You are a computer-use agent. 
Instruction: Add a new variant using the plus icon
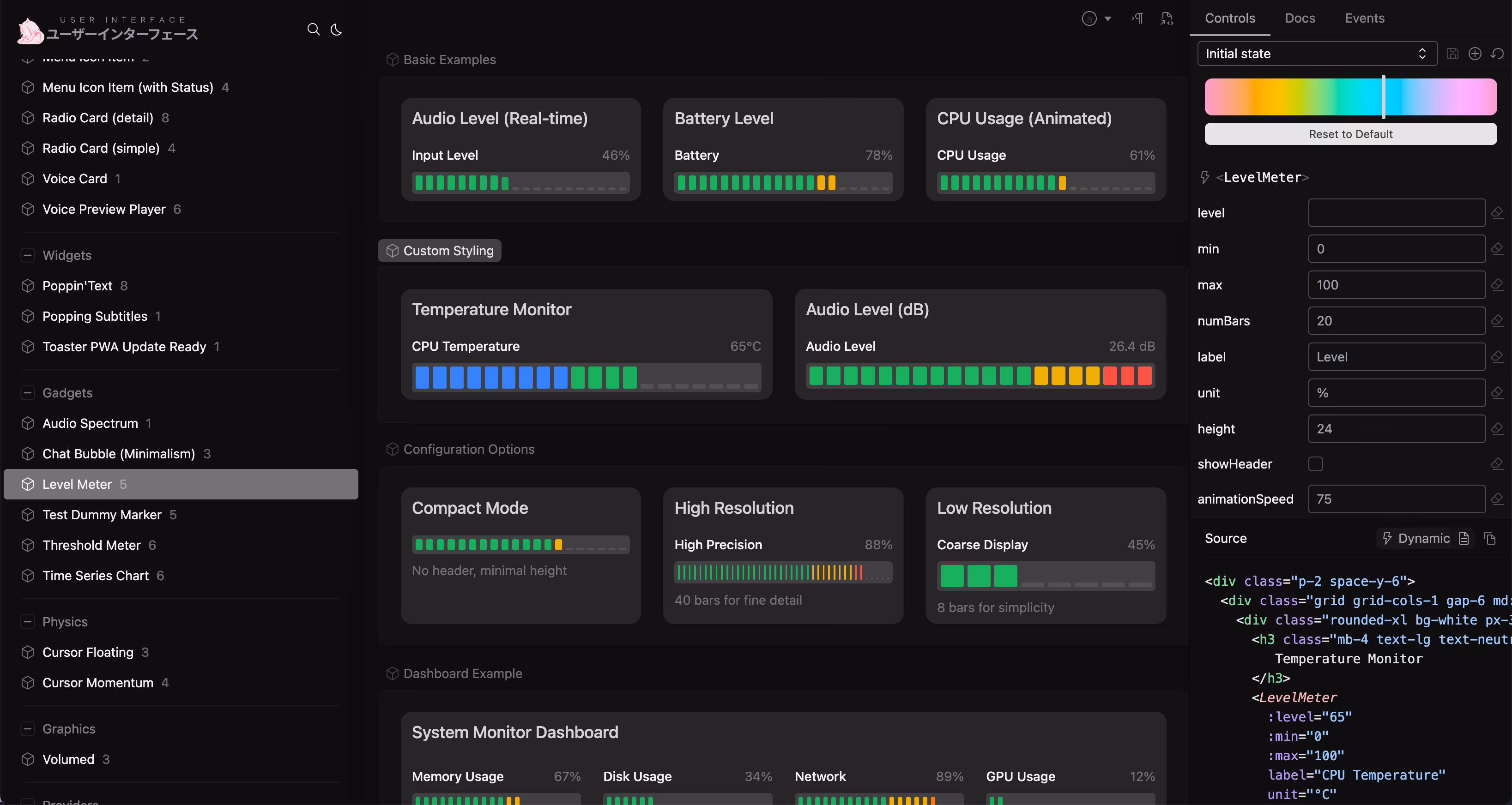tap(1475, 54)
